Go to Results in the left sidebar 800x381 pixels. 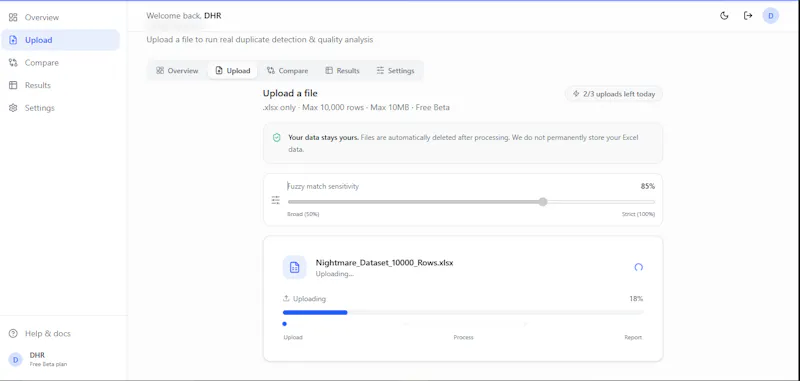tap(60, 85)
